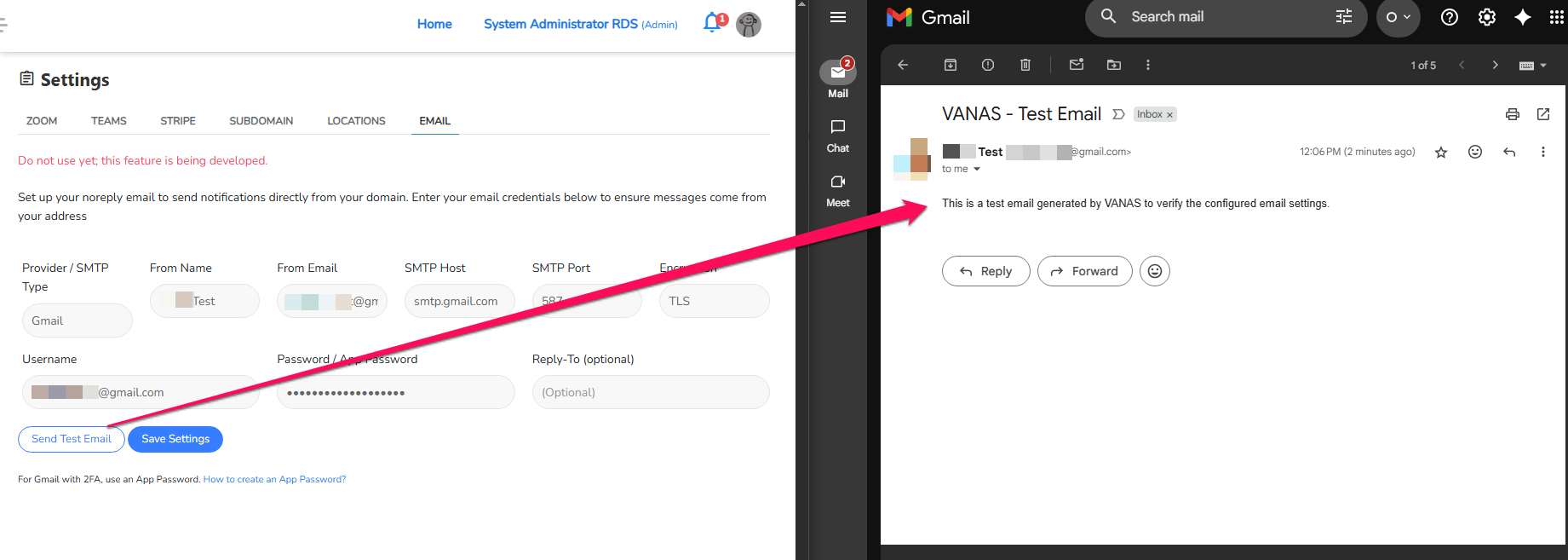Click the Gmail logo
The width and height of the screenshot is (1568, 560).
(x=928, y=17)
